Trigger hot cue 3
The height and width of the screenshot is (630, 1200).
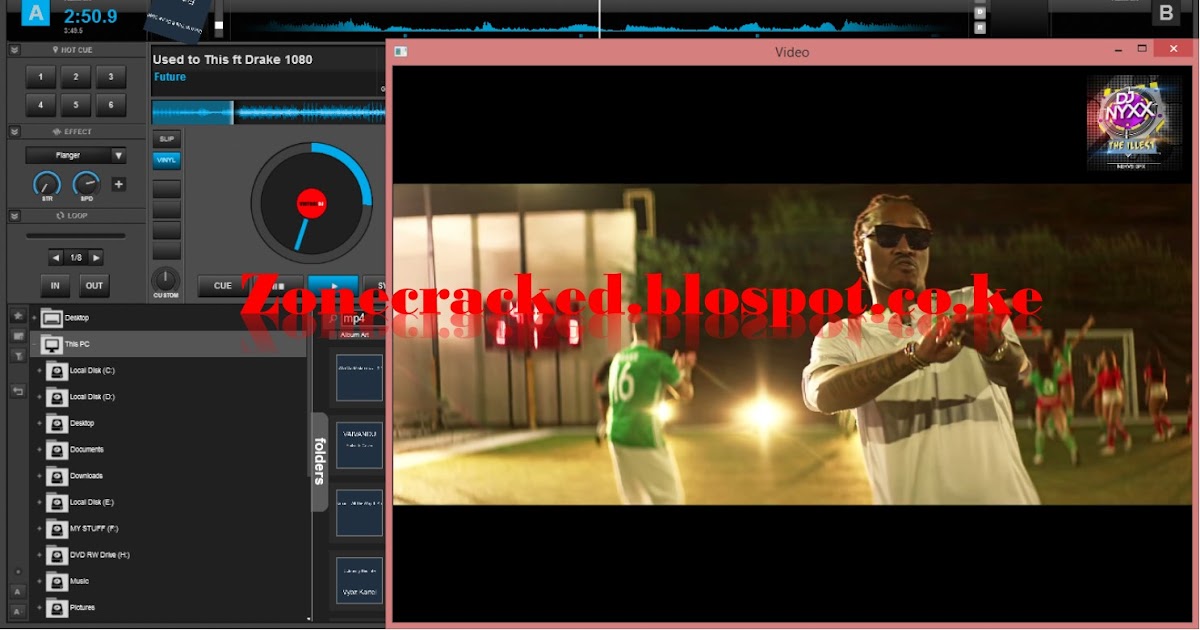coord(111,77)
